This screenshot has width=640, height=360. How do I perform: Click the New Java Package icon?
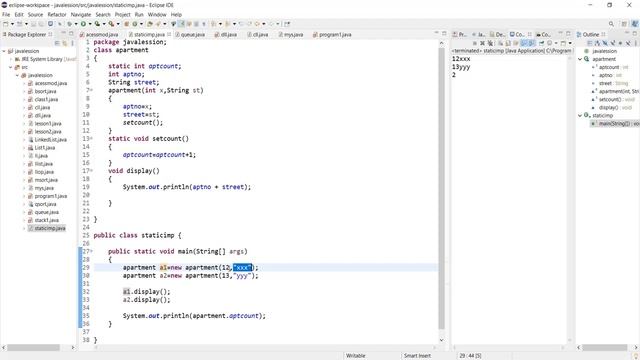tap(127, 24)
